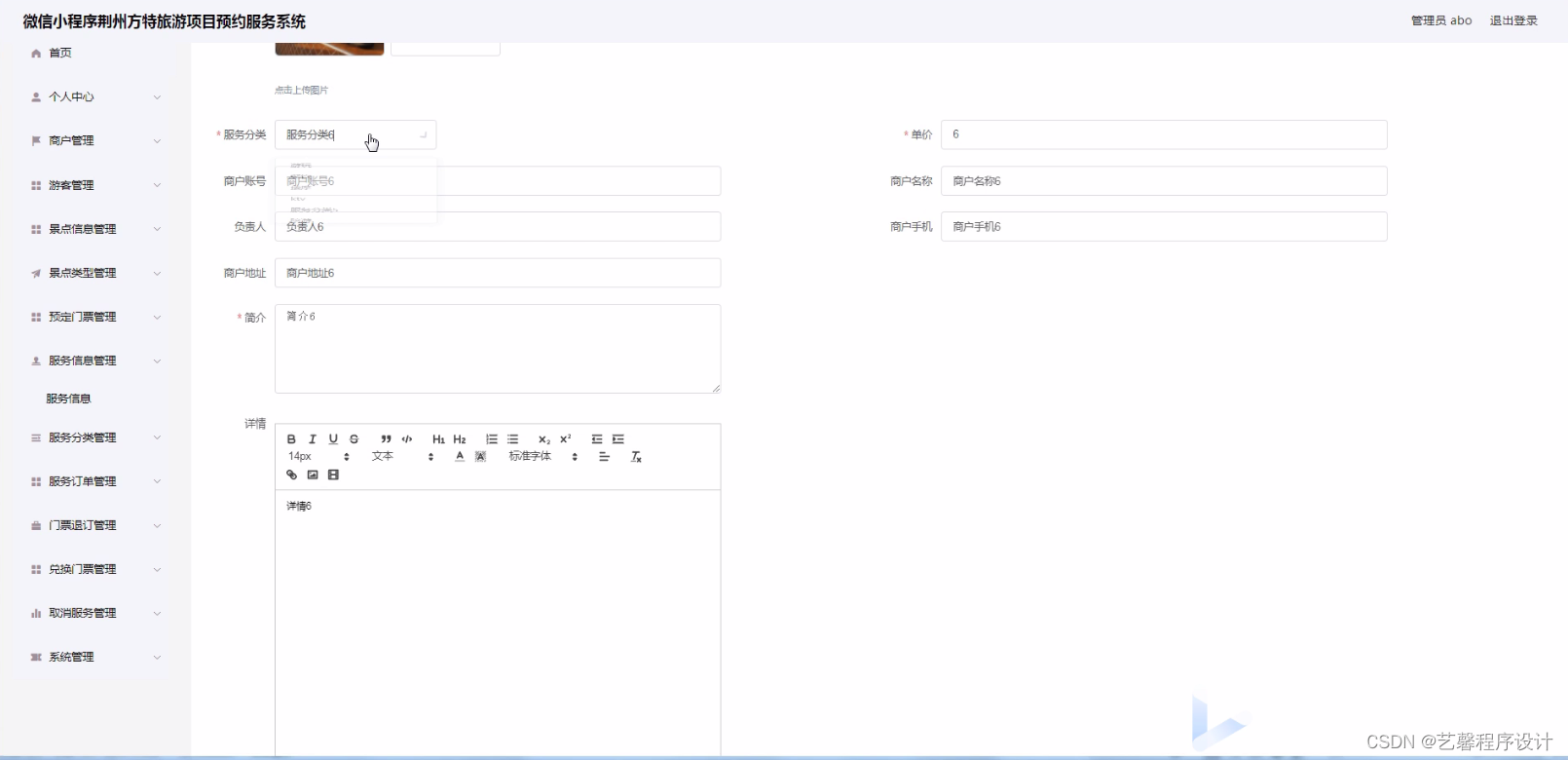Open the text alignment options
The image size is (1568, 760).
click(x=604, y=457)
